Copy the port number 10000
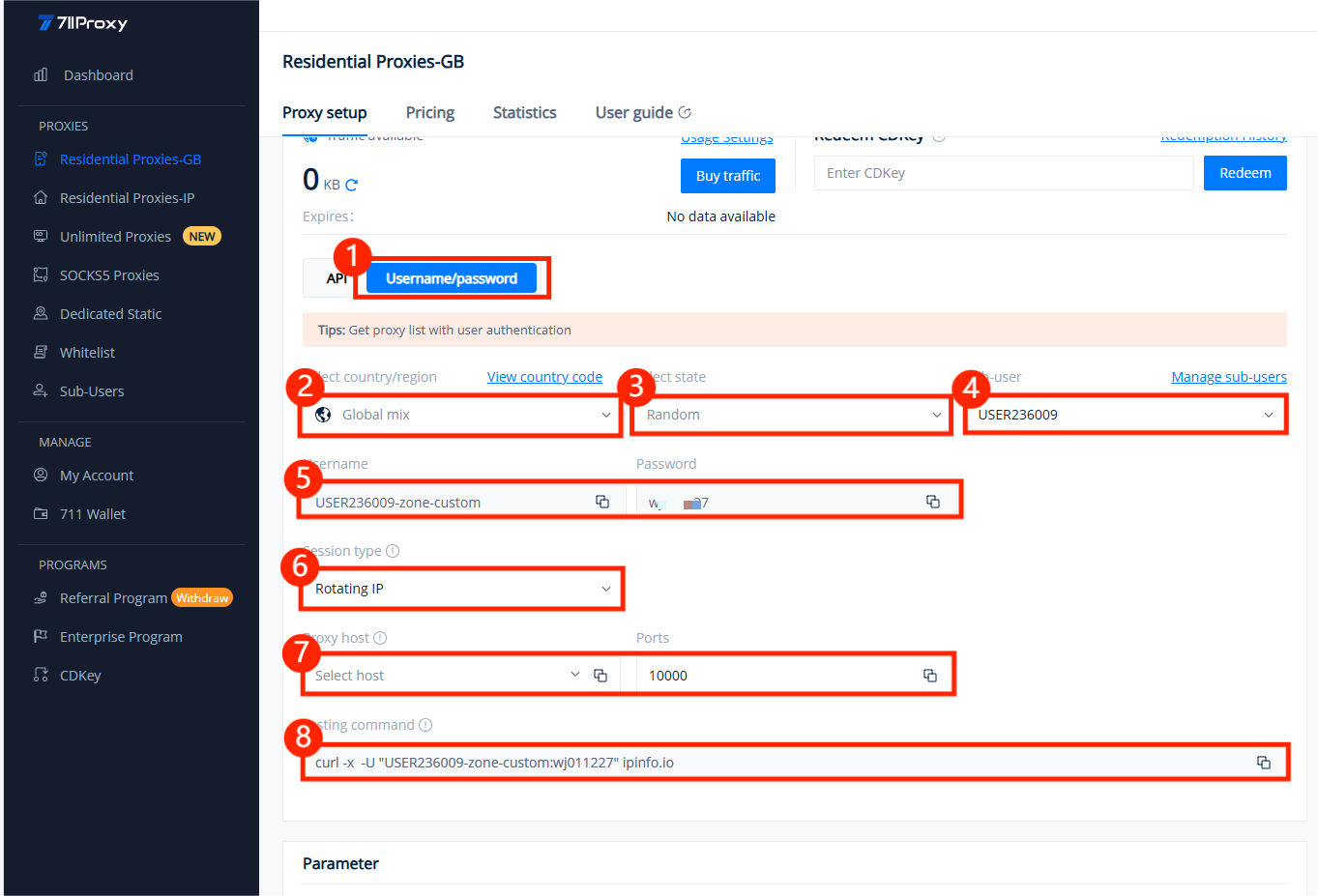Viewport: 1318px width, 896px height. tap(930, 676)
